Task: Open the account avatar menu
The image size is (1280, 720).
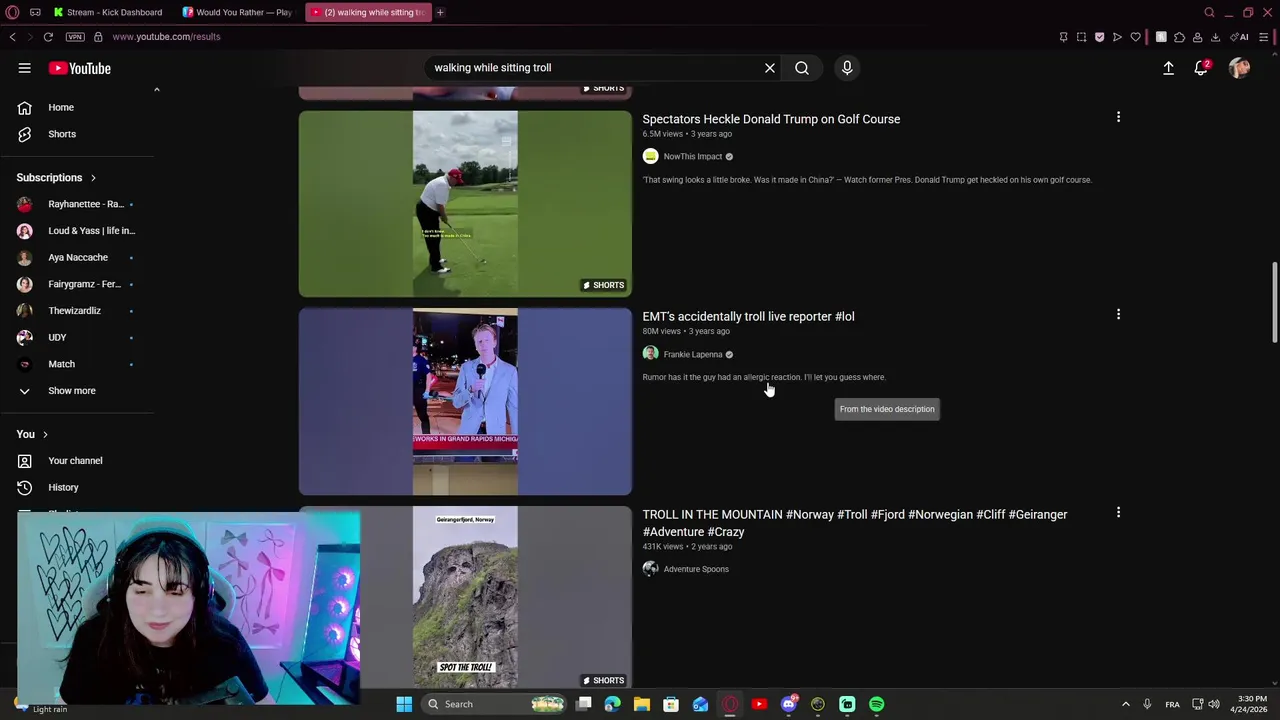Action: pos(1239,68)
